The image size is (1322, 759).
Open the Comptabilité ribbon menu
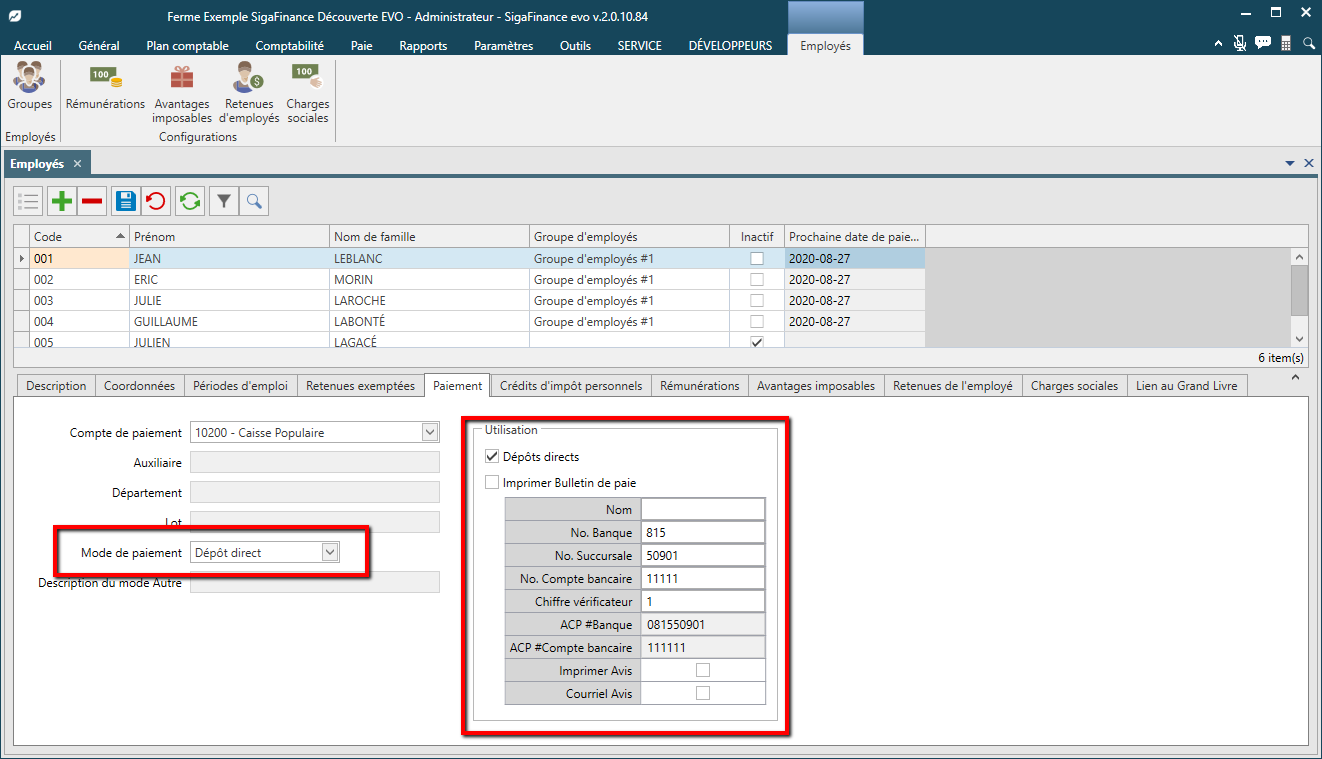(x=290, y=46)
